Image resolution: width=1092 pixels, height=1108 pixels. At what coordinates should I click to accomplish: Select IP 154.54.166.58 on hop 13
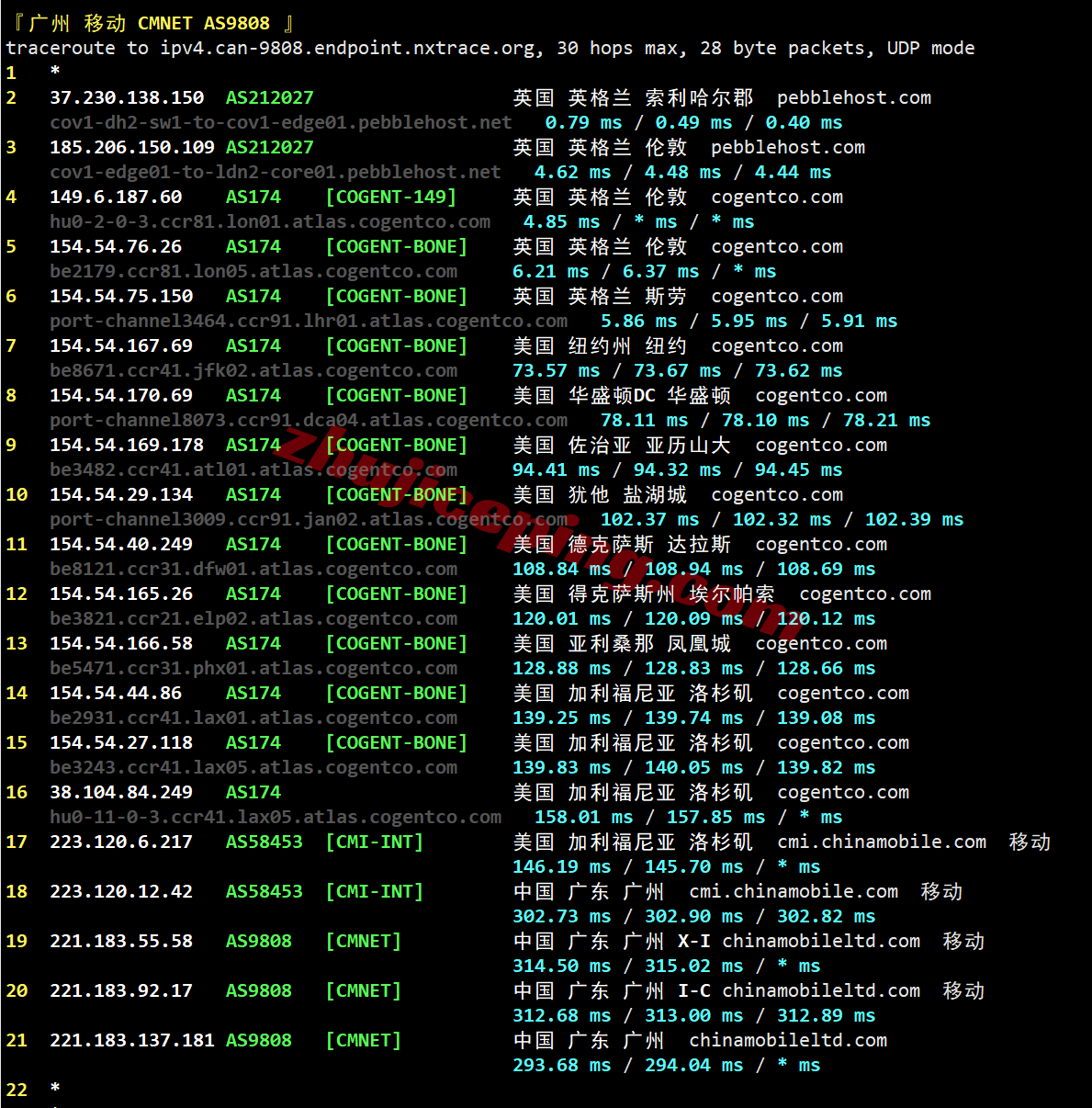(121, 643)
